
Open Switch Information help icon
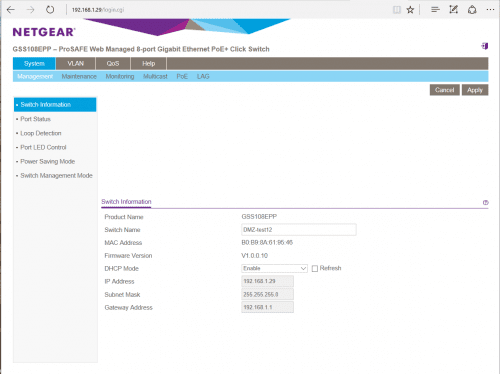point(486,202)
